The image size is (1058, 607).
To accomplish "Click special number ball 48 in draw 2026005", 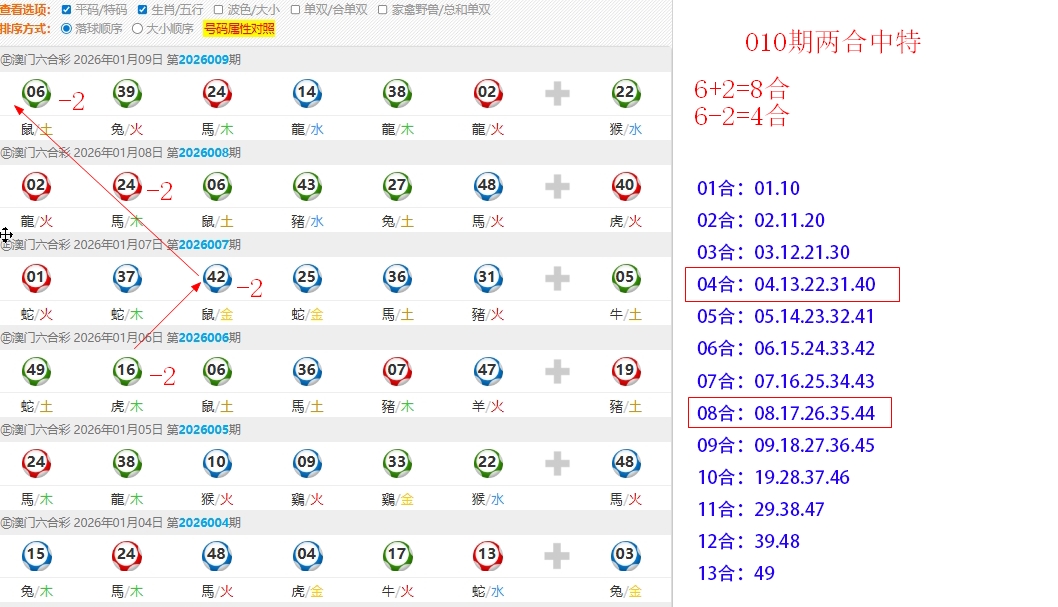I will click(x=625, y=463).
